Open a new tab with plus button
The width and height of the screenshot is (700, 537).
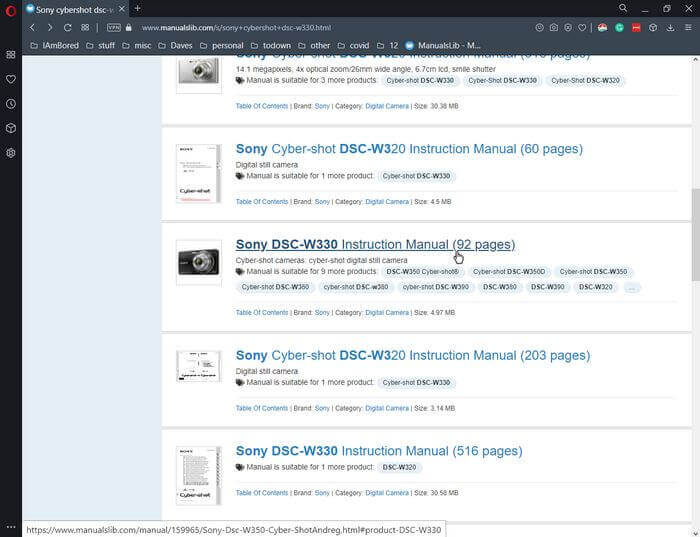[138, 8]
